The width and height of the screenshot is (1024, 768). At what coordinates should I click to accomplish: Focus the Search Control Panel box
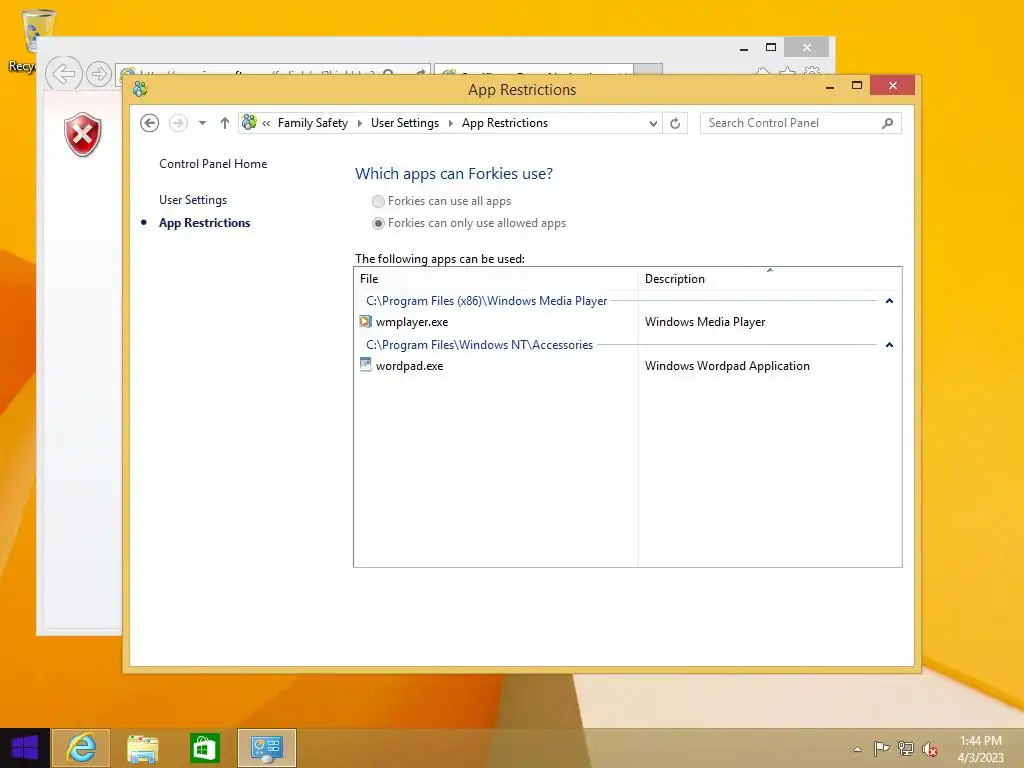[x=800, y=123]
